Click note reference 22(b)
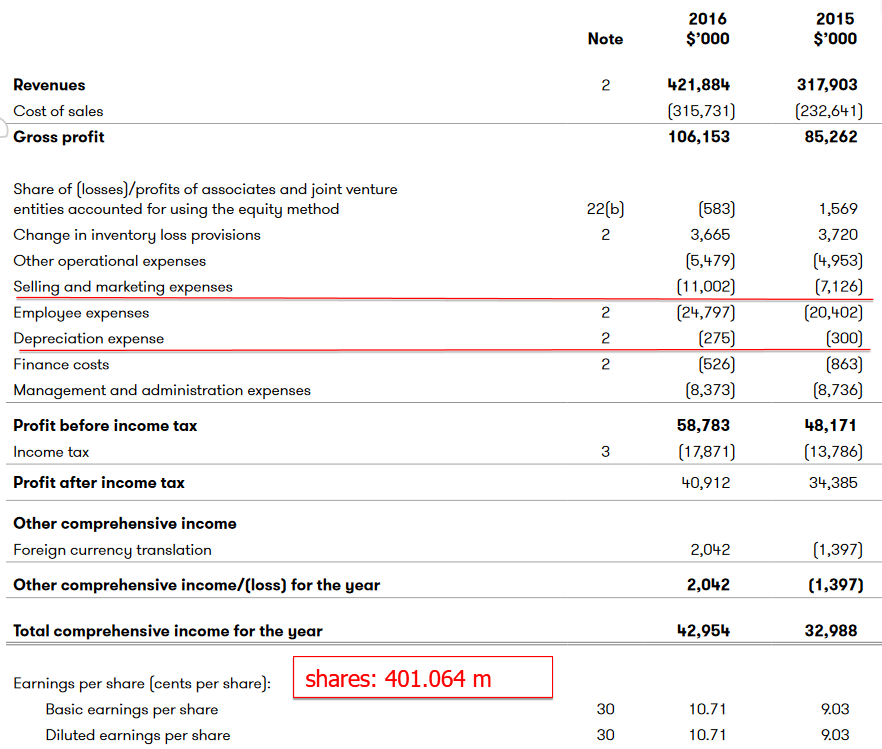The height and width of the screenshot is (749, 882). click(605, 209)
